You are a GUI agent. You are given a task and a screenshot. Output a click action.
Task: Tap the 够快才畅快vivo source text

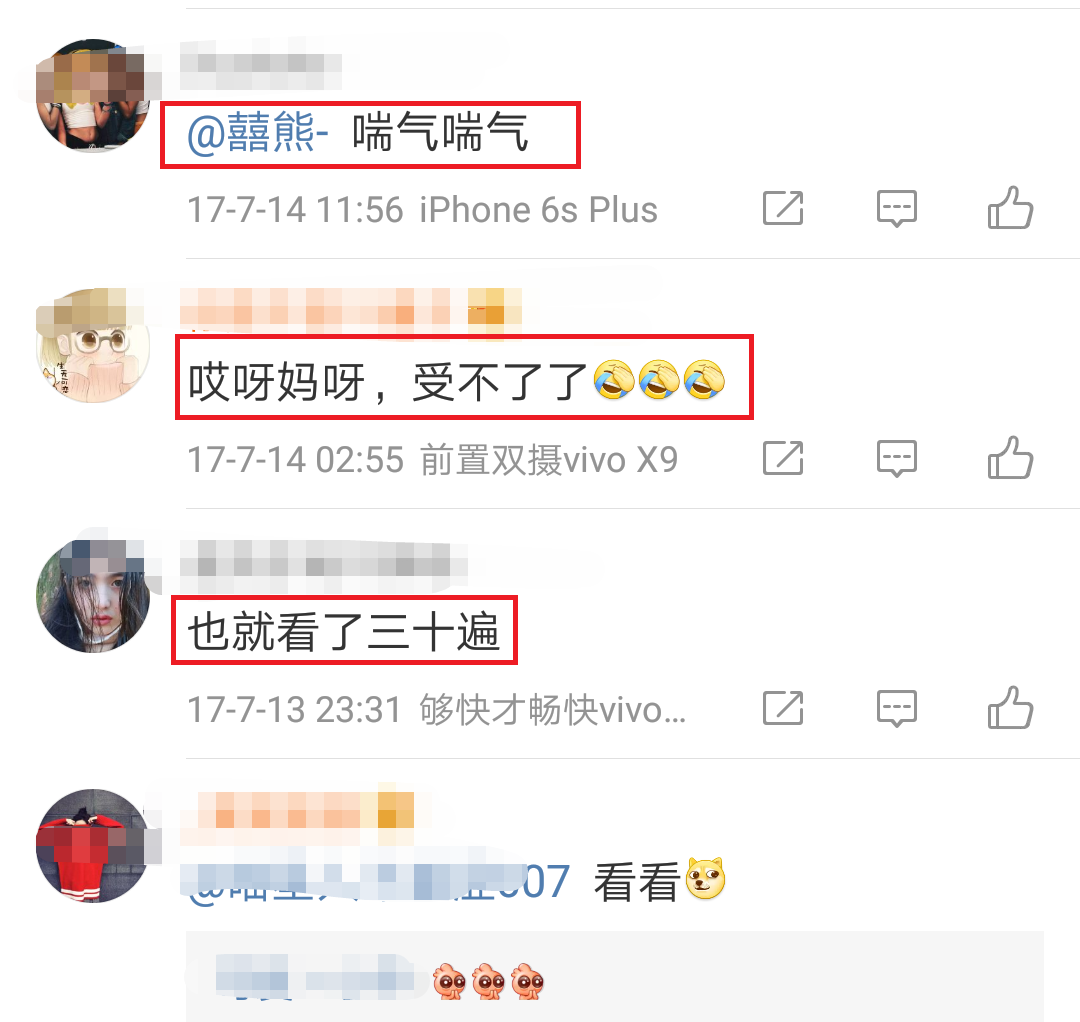[x=553, y=709]
